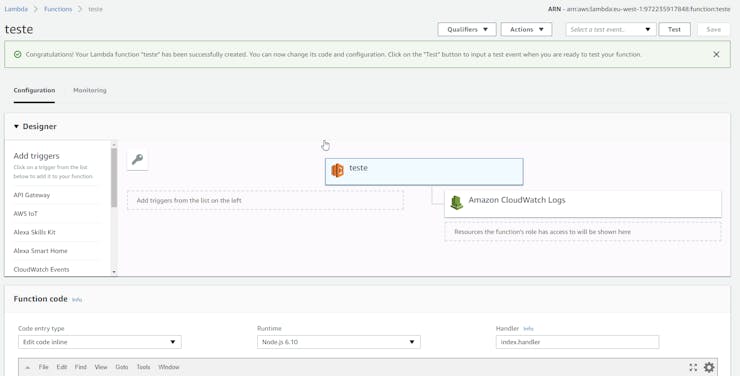Open the Tools menu in code editor
This screenshot has height=376, width=740.
[x=143, y=367]
